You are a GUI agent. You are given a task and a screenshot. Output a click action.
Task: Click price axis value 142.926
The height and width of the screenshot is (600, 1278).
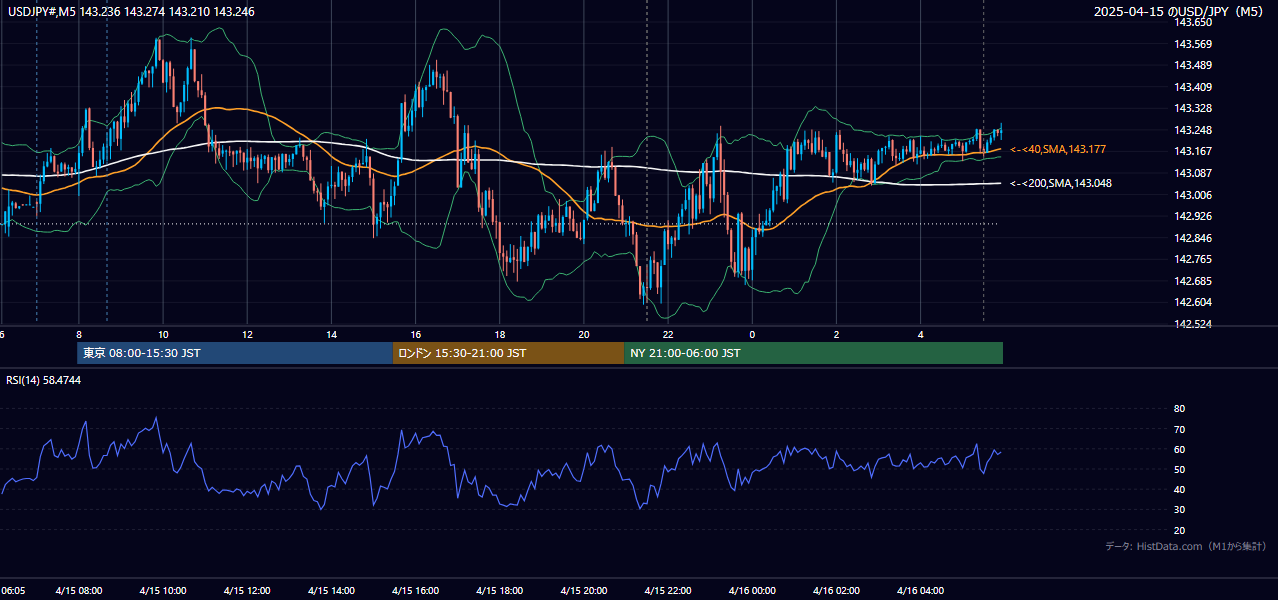click(x=1192, y=216)
